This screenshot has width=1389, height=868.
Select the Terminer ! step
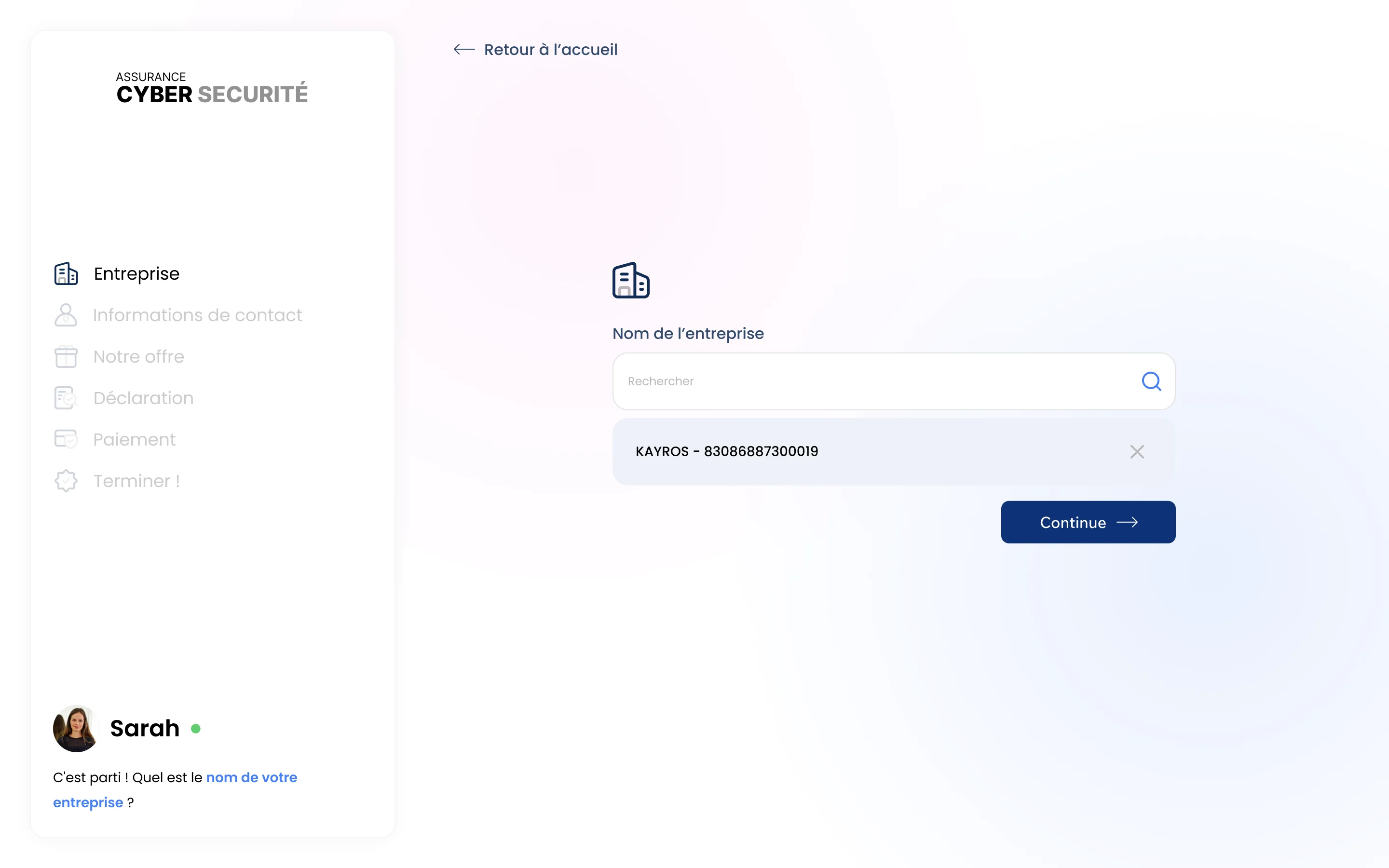click(x=136, y=481)
